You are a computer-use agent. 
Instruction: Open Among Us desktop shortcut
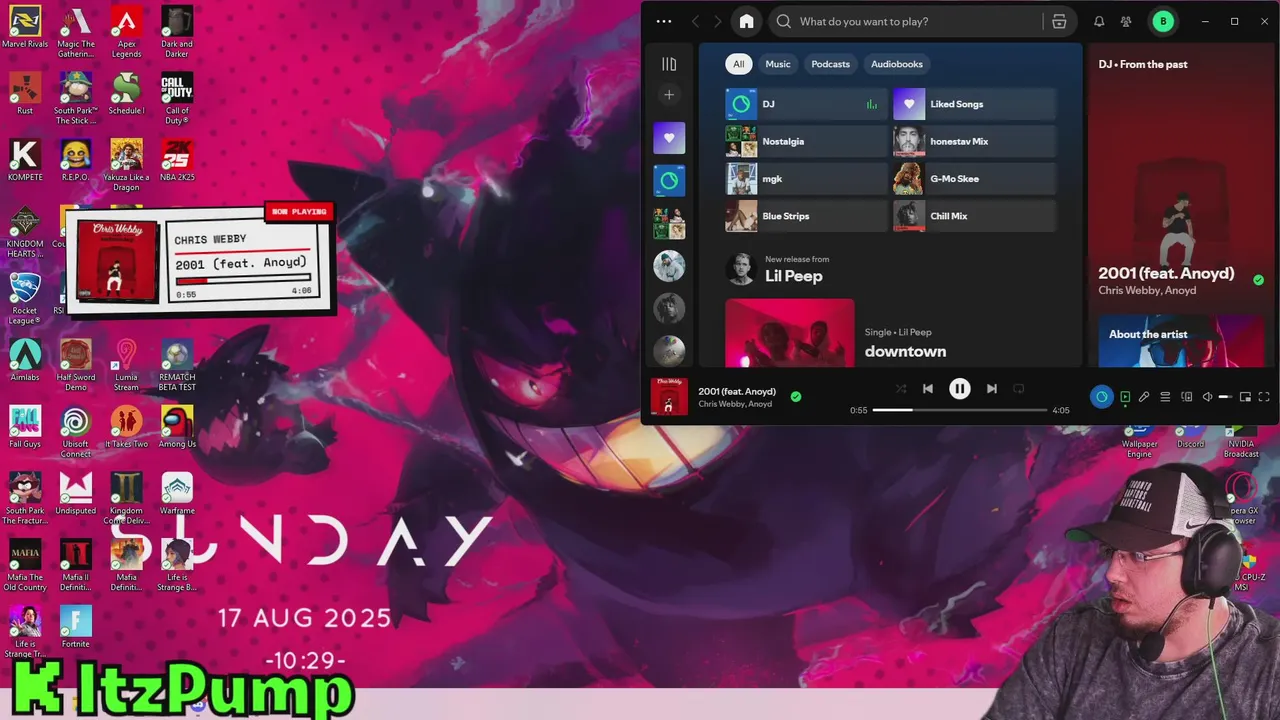tap(177, 427)
